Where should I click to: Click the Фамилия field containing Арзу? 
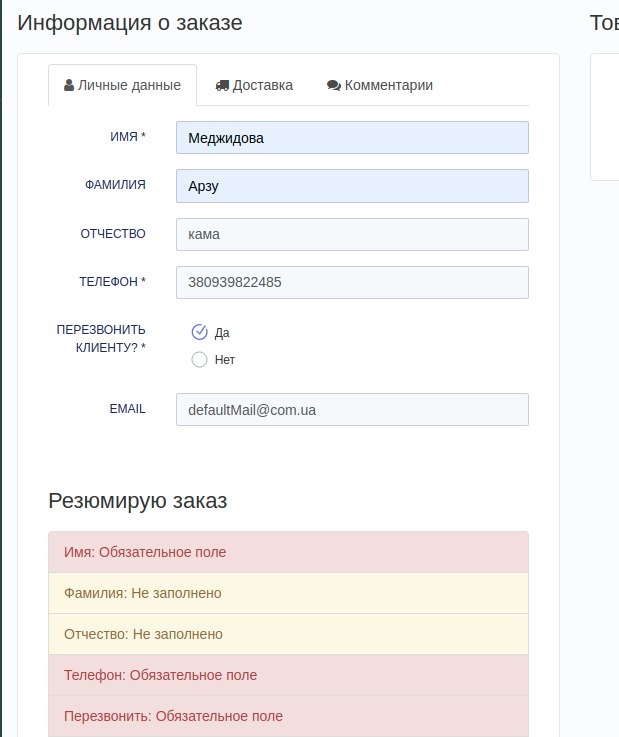coord(353,186)
